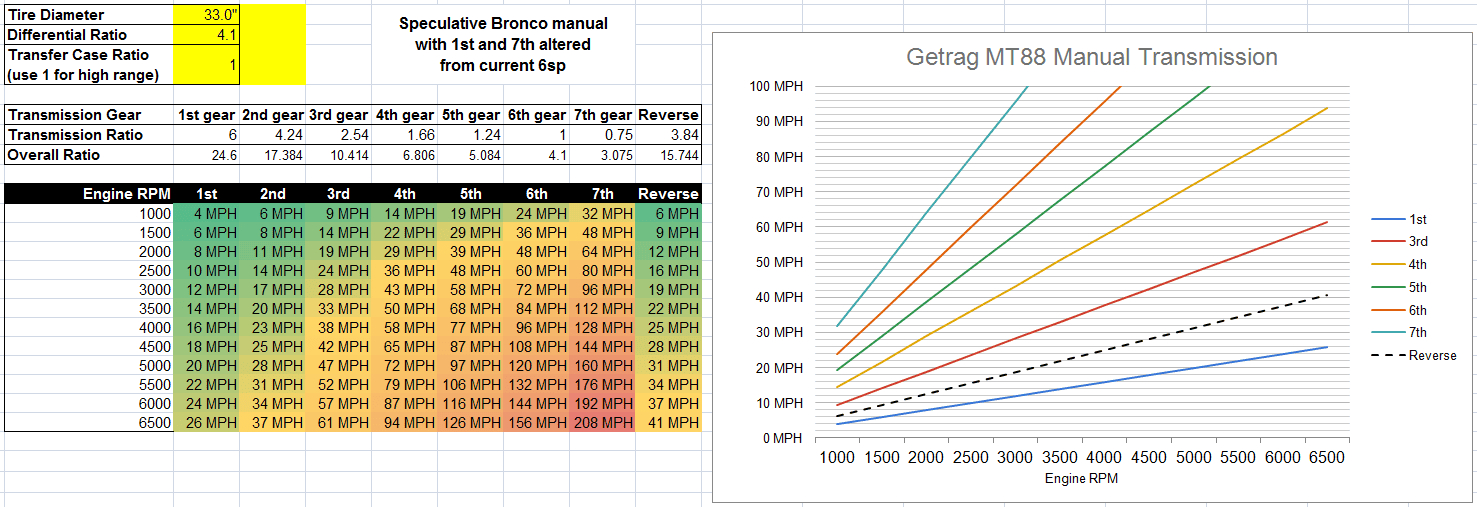Click the "6th" legend entry
The width and height of the screenshot is (1477, 507).
(x=1400, y=311)
